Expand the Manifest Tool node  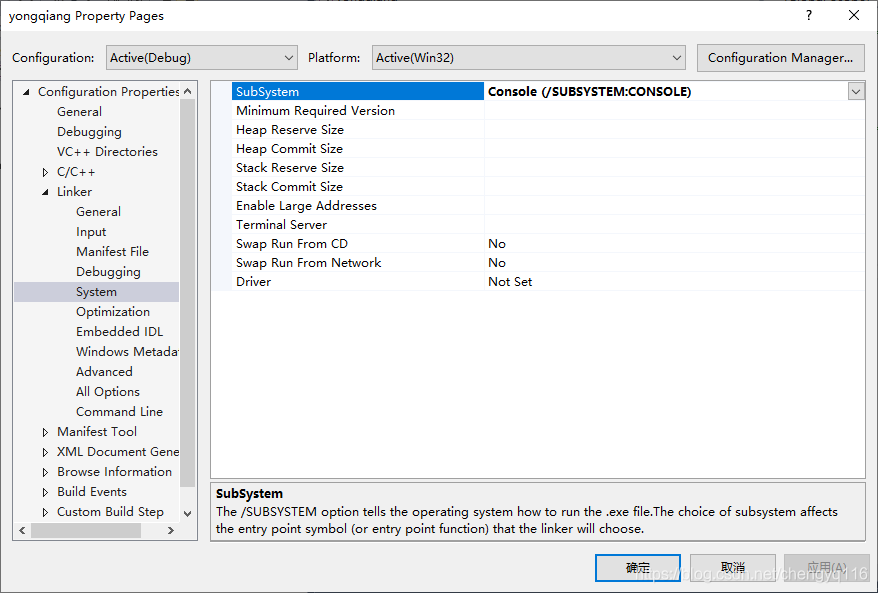tap(43, 431)
